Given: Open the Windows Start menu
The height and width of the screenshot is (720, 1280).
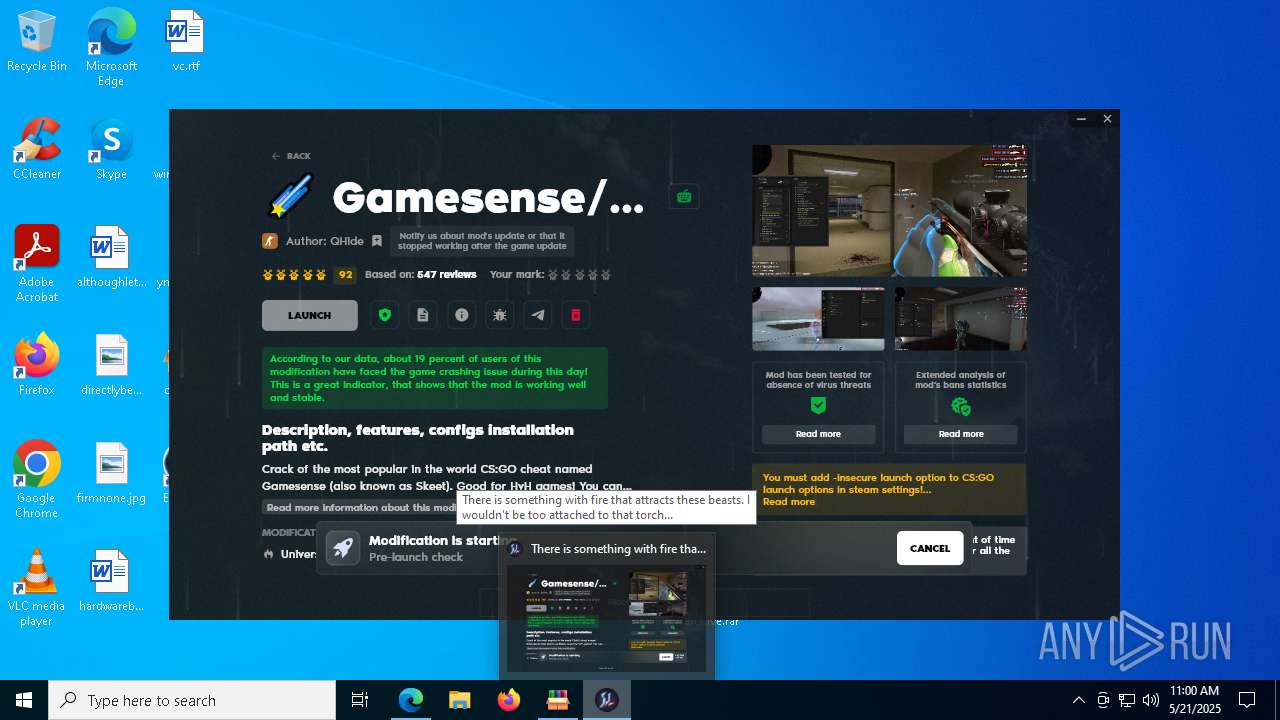Looking at the screenshot, I should [24, 700].
